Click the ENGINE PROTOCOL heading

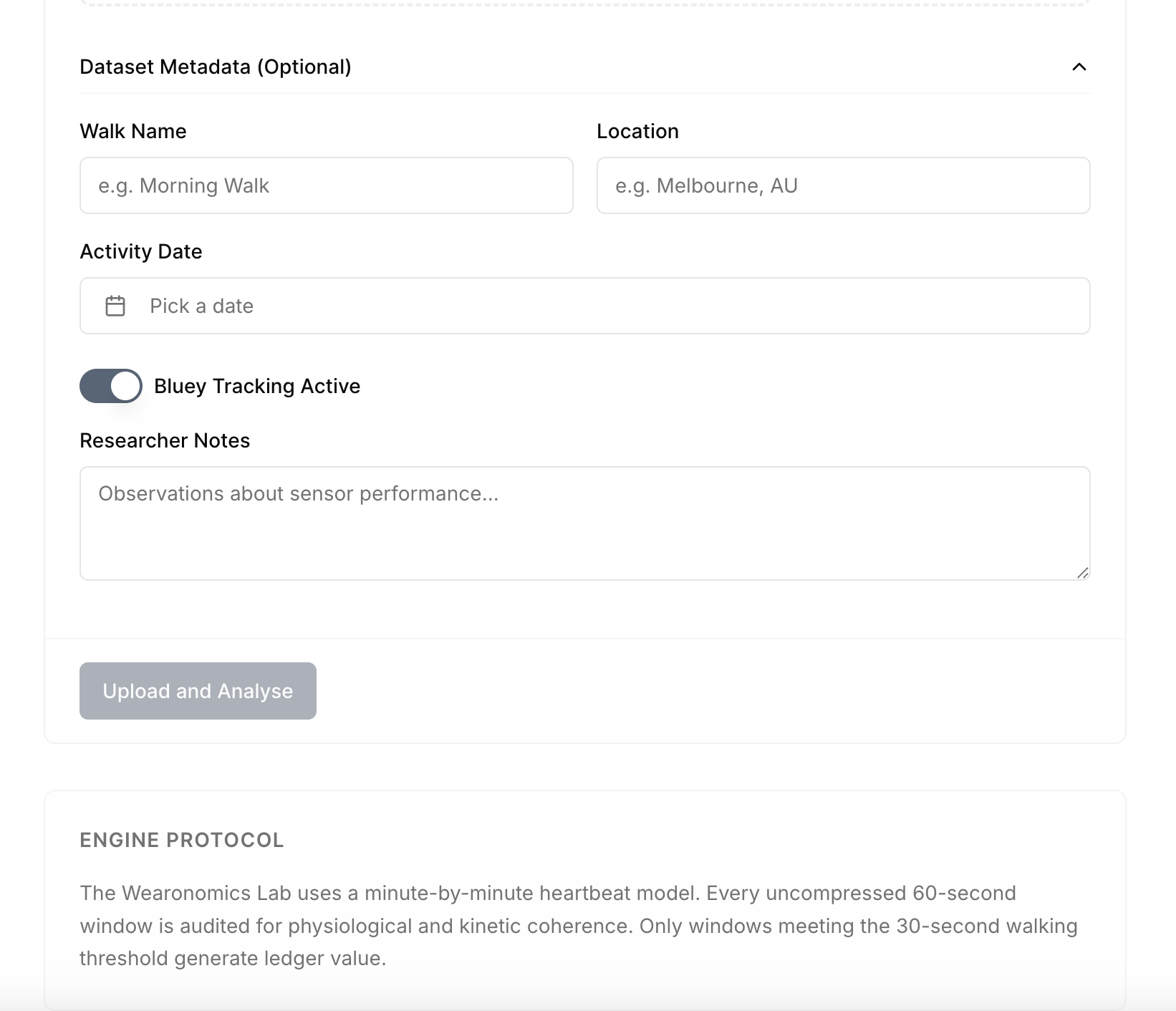click(182, 840)
